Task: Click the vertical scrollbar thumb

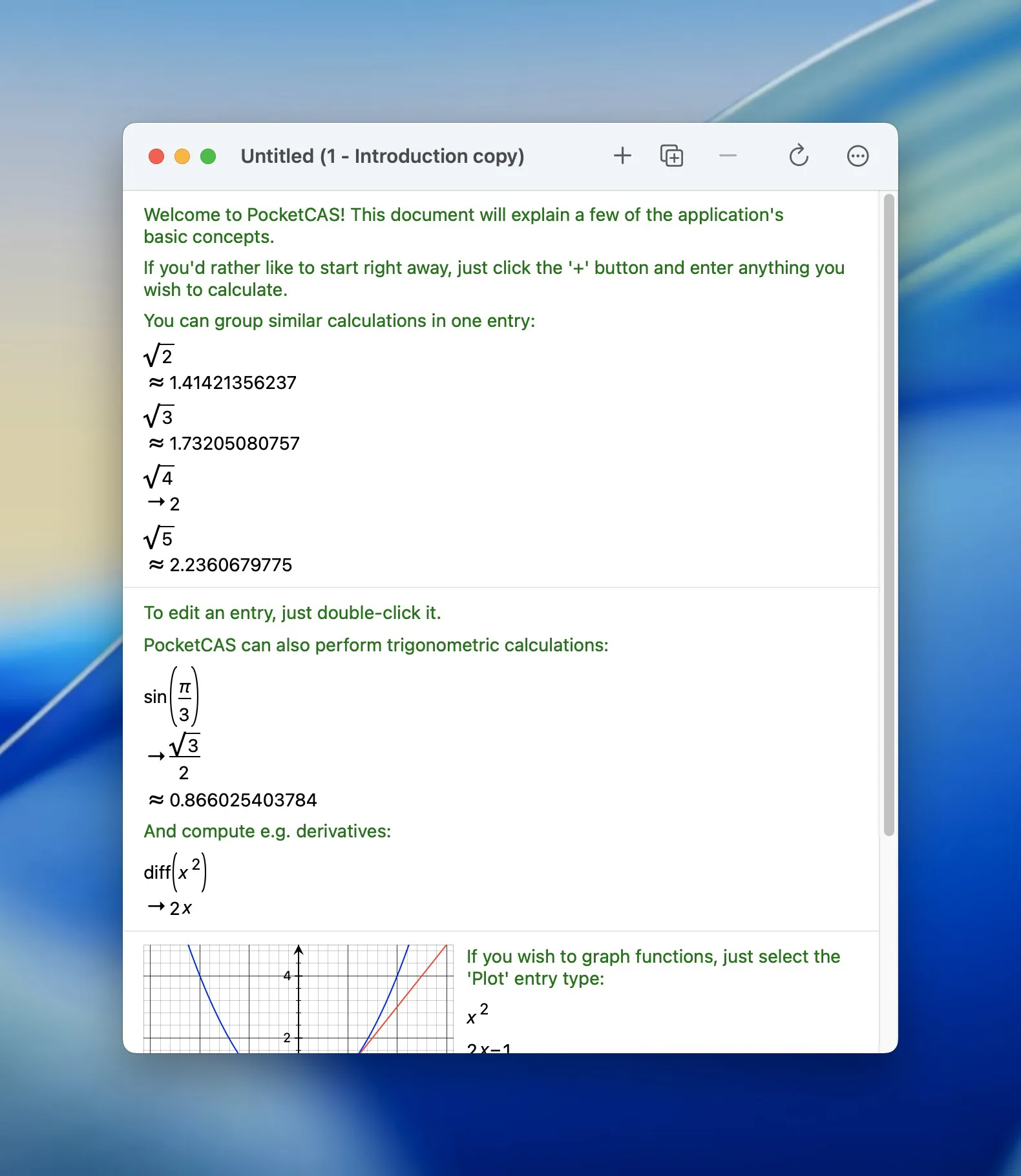Action: 889,514
